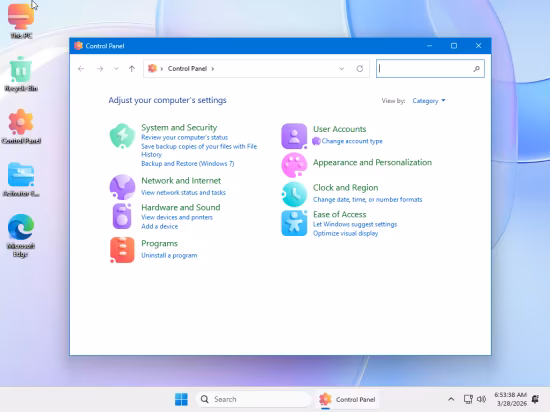
Task: Expand the address bar history dropdown
Action: tap(341, 69)
